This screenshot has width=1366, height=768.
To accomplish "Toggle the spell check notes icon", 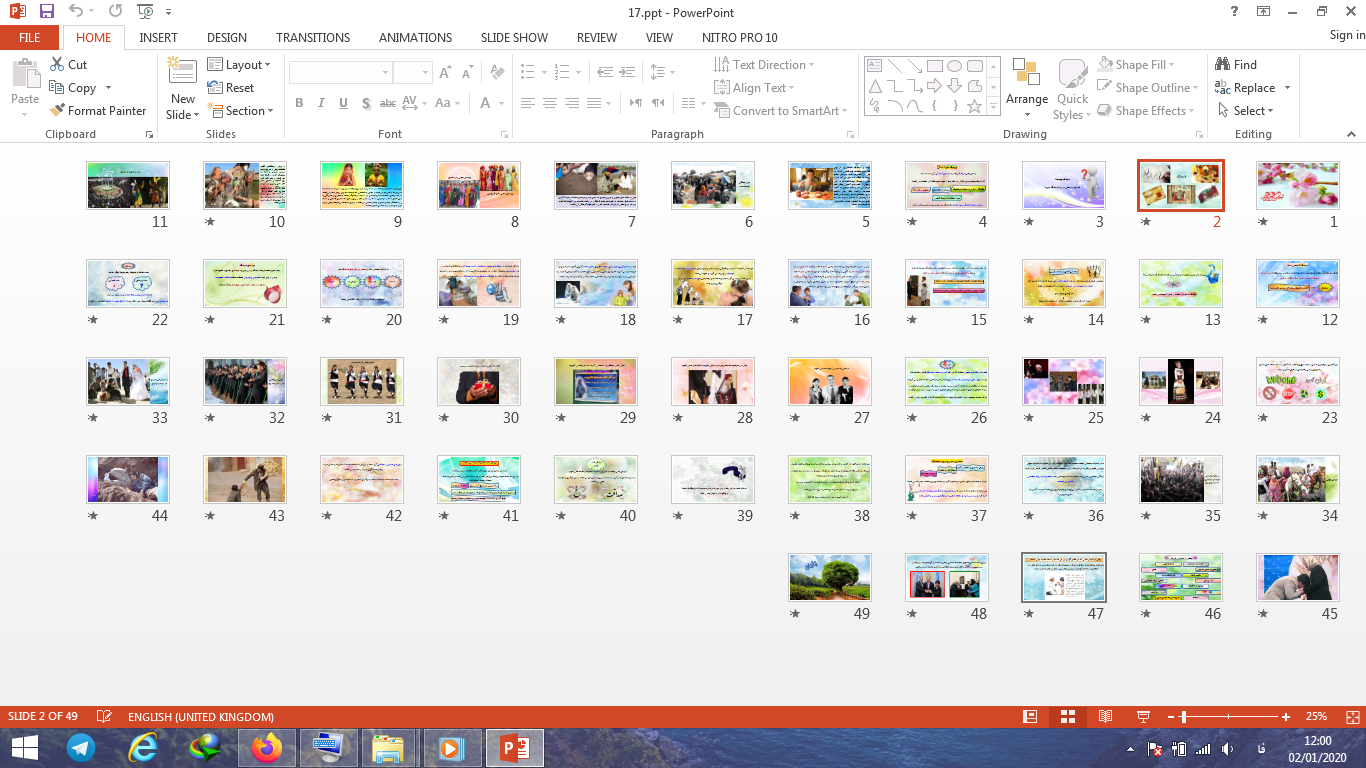I will click(104, 717).
